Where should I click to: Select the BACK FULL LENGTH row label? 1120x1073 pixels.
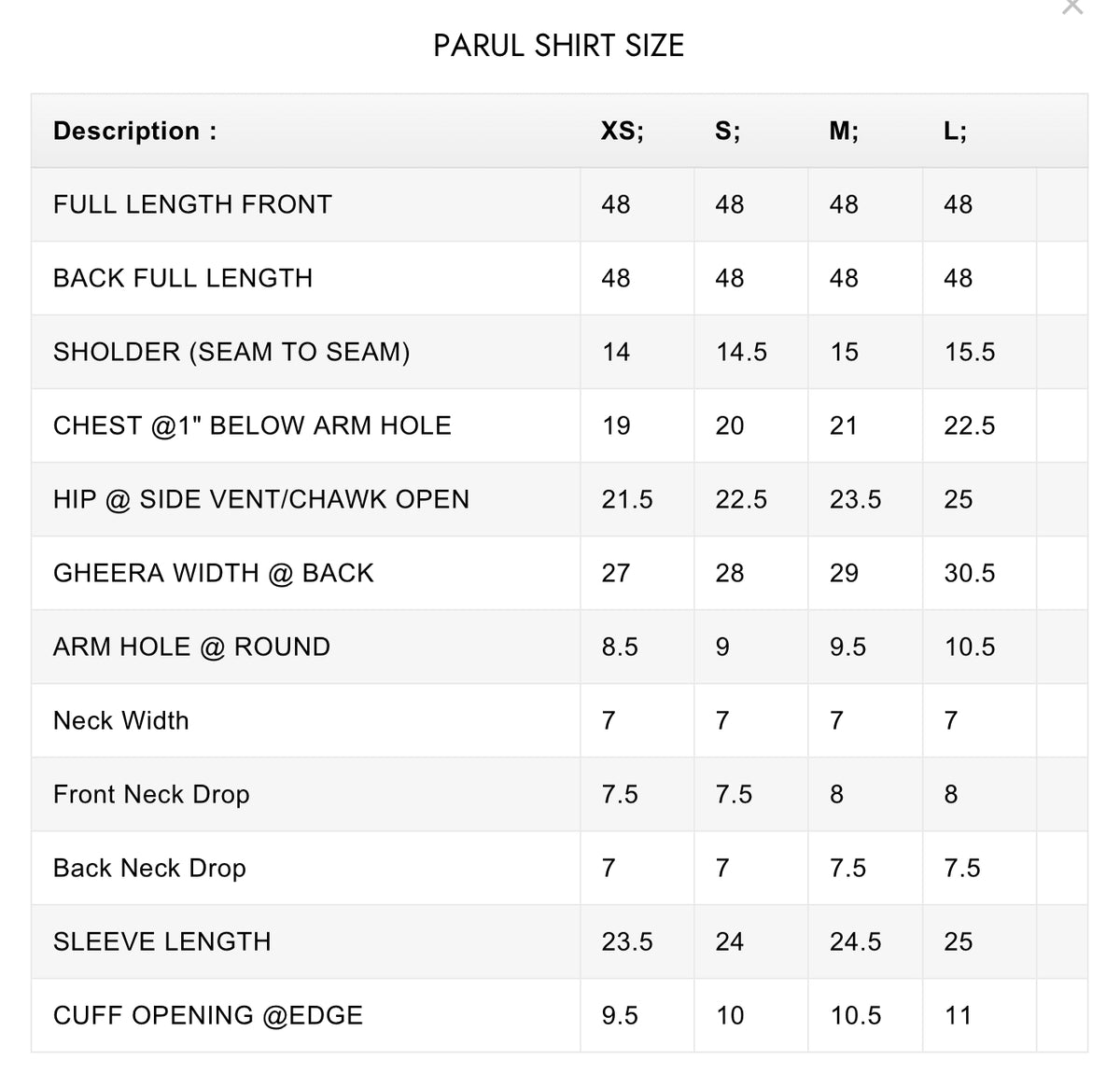[183, 278]
